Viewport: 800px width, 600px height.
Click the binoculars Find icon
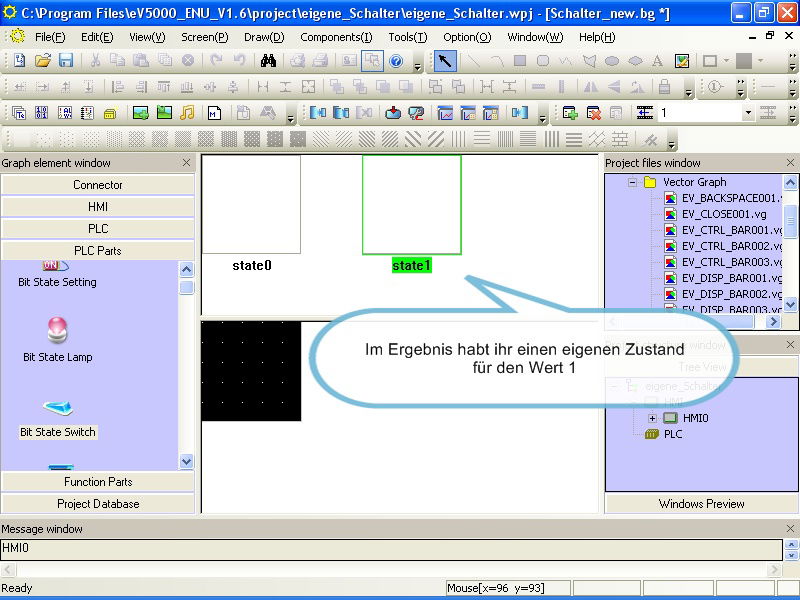click(x=268, y=61)
